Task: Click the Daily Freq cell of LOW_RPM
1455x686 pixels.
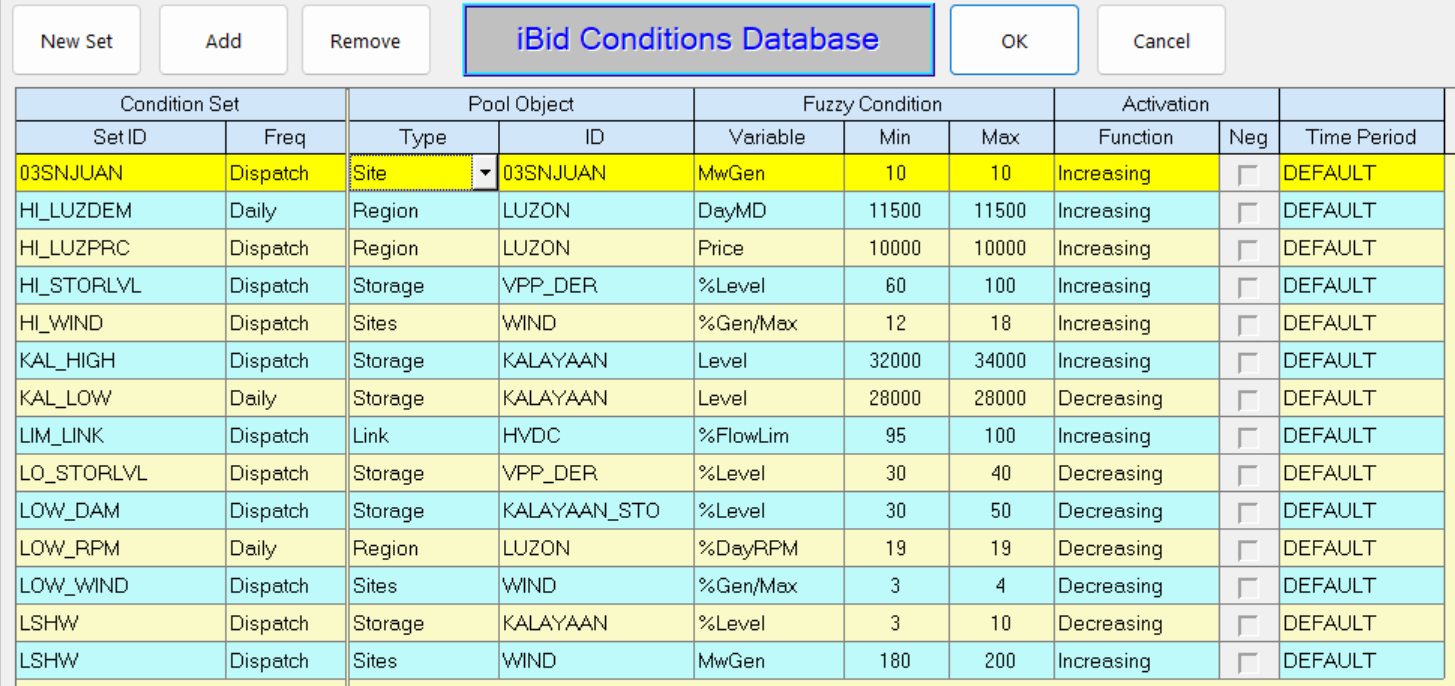Action: click(285, 548)
